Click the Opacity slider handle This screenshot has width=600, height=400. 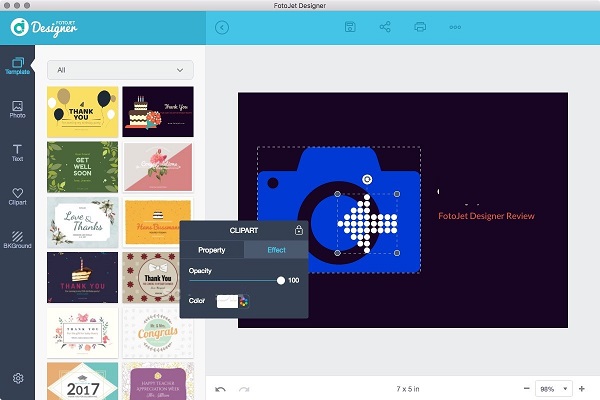pyautogui.click(x=280, y=281)
